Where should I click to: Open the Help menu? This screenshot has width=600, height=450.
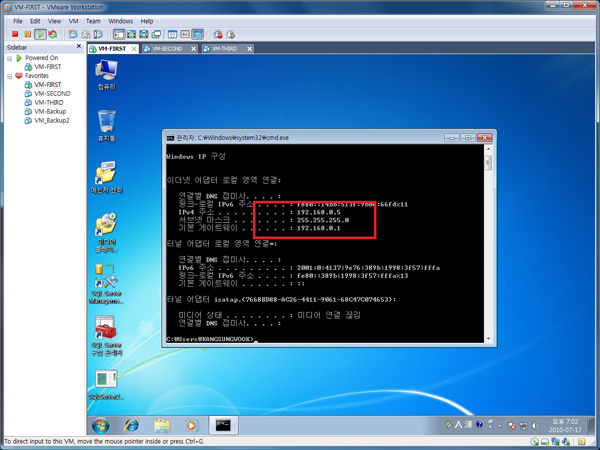coord(147,21)
